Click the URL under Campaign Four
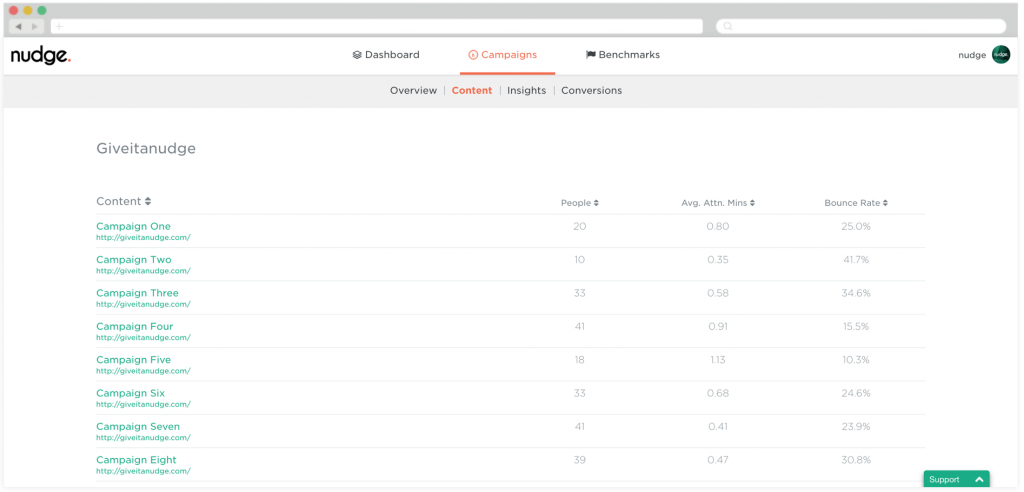Image resolution: width=1024 pixels, height=492 pixels. (143, 338)
